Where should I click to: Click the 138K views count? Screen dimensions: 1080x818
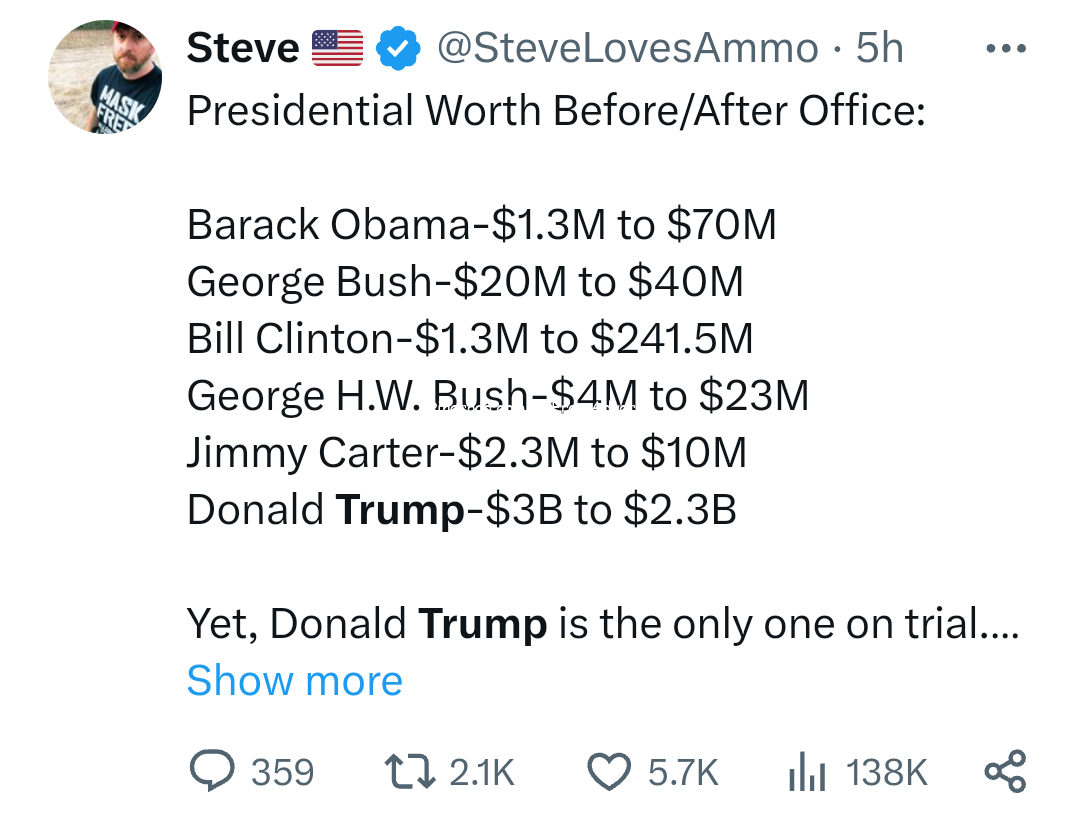tap(887, 772)
